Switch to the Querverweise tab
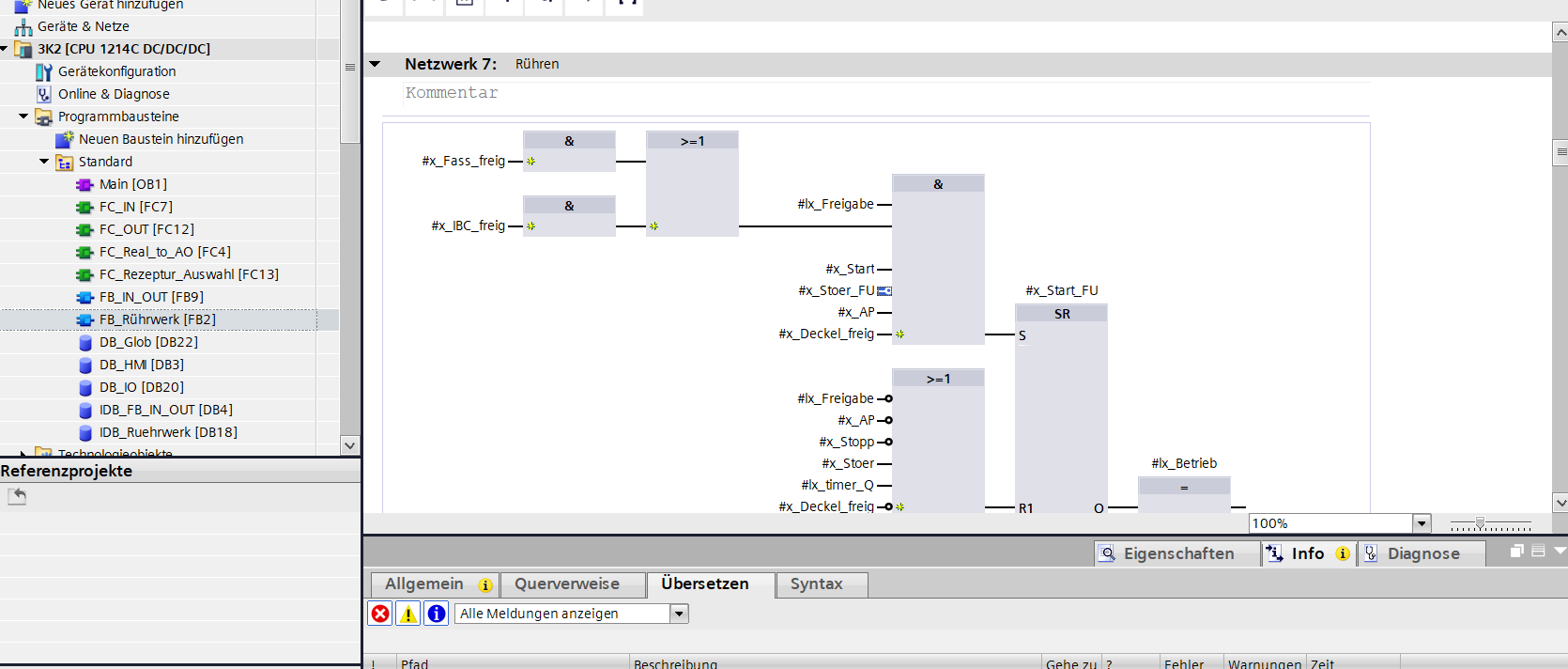1568x669 pixels. point(567,583)
